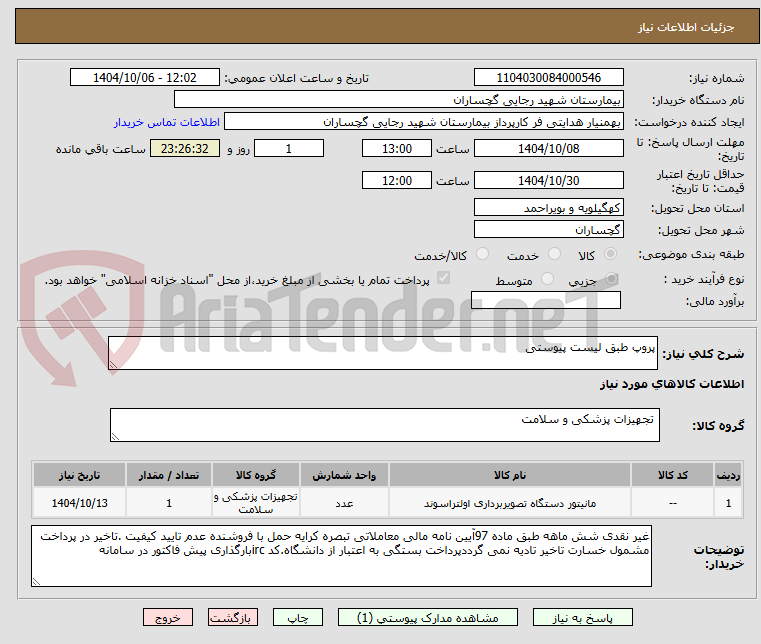
Task: Select the خدمت radio button
Action: pyautogui.click(x=554, y=254)
